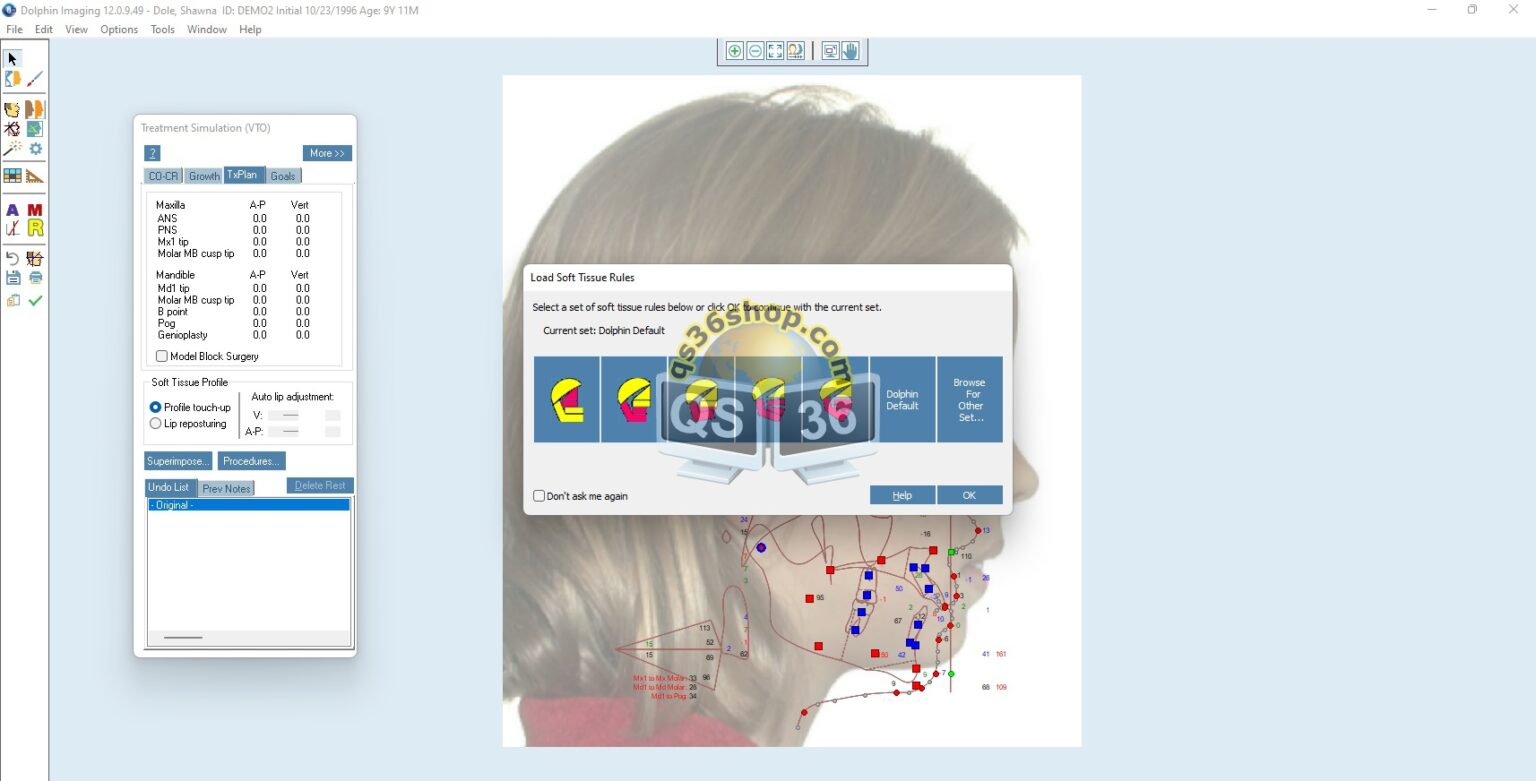Enable the Model Block Surgery checkbox

click(x=162, y=356)
